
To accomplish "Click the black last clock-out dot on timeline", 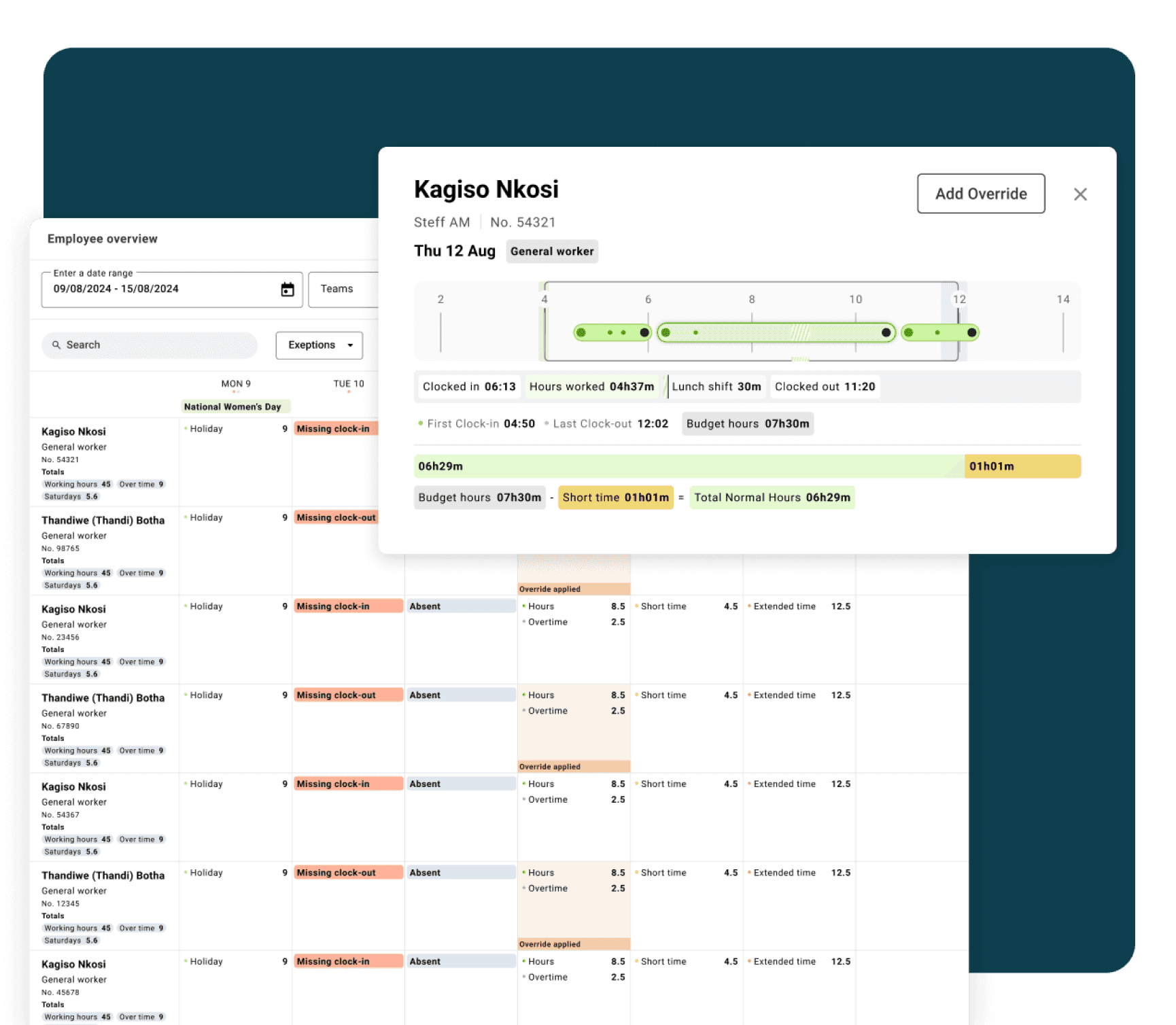I will click(x=971, y=332).
